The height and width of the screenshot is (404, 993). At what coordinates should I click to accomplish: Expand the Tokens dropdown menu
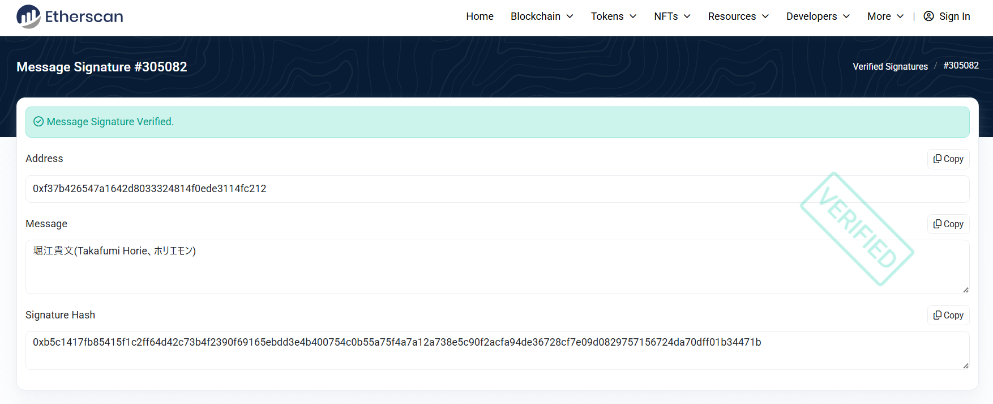[x=613, y=16]
